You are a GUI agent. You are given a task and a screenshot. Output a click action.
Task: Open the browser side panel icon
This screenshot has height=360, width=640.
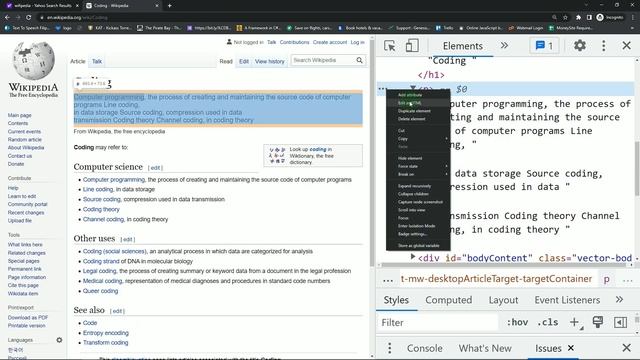point(589,17)
